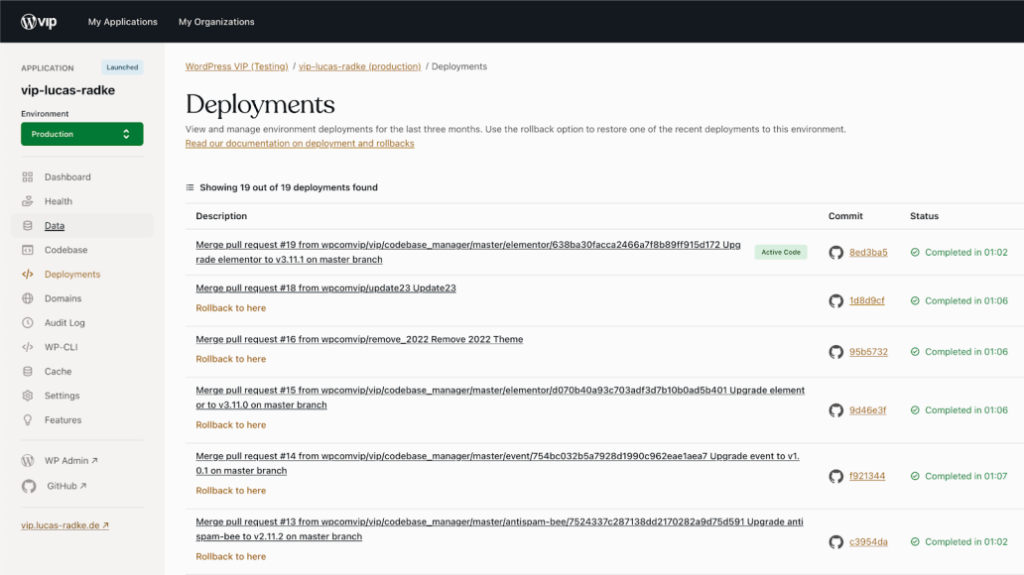Click completed check icon for commit c3954da
Image resolution: width=1024 pixels, height=575 pixels.
(915, 542)
